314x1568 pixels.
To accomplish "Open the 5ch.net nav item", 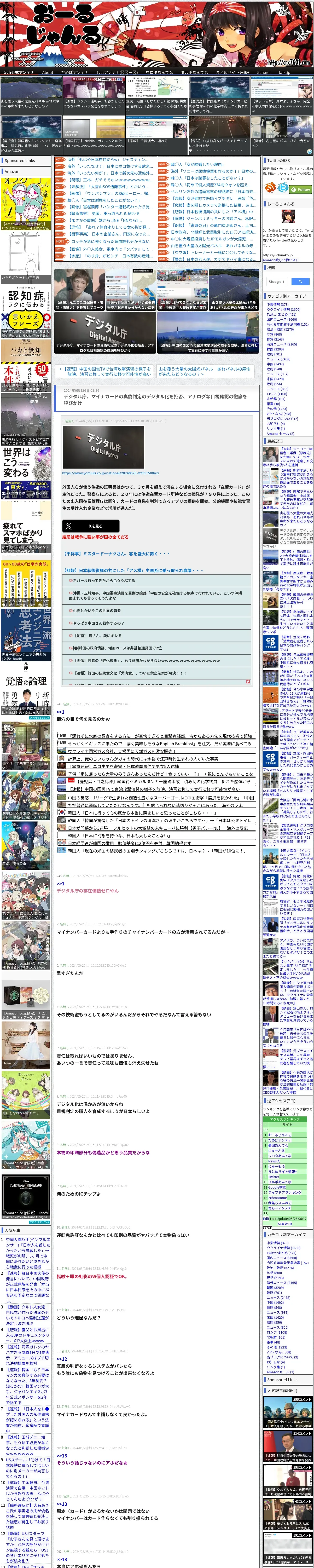I will click(264, 72).
